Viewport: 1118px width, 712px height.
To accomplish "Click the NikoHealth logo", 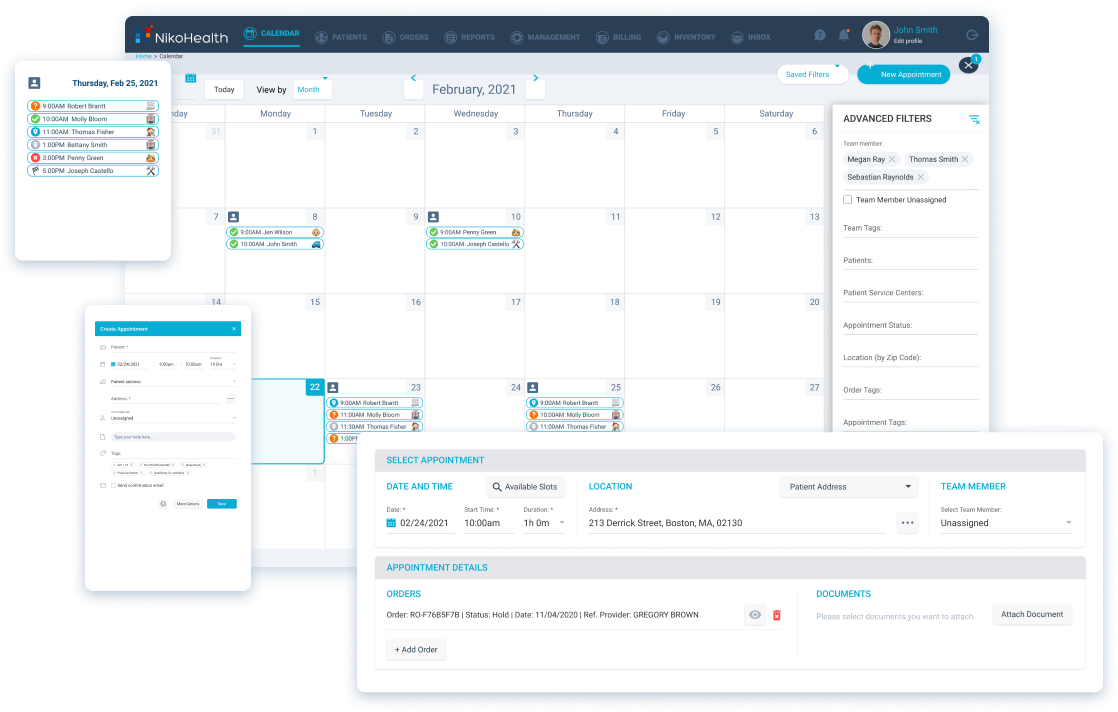I will pyautogui.click(x=182, y=35).
